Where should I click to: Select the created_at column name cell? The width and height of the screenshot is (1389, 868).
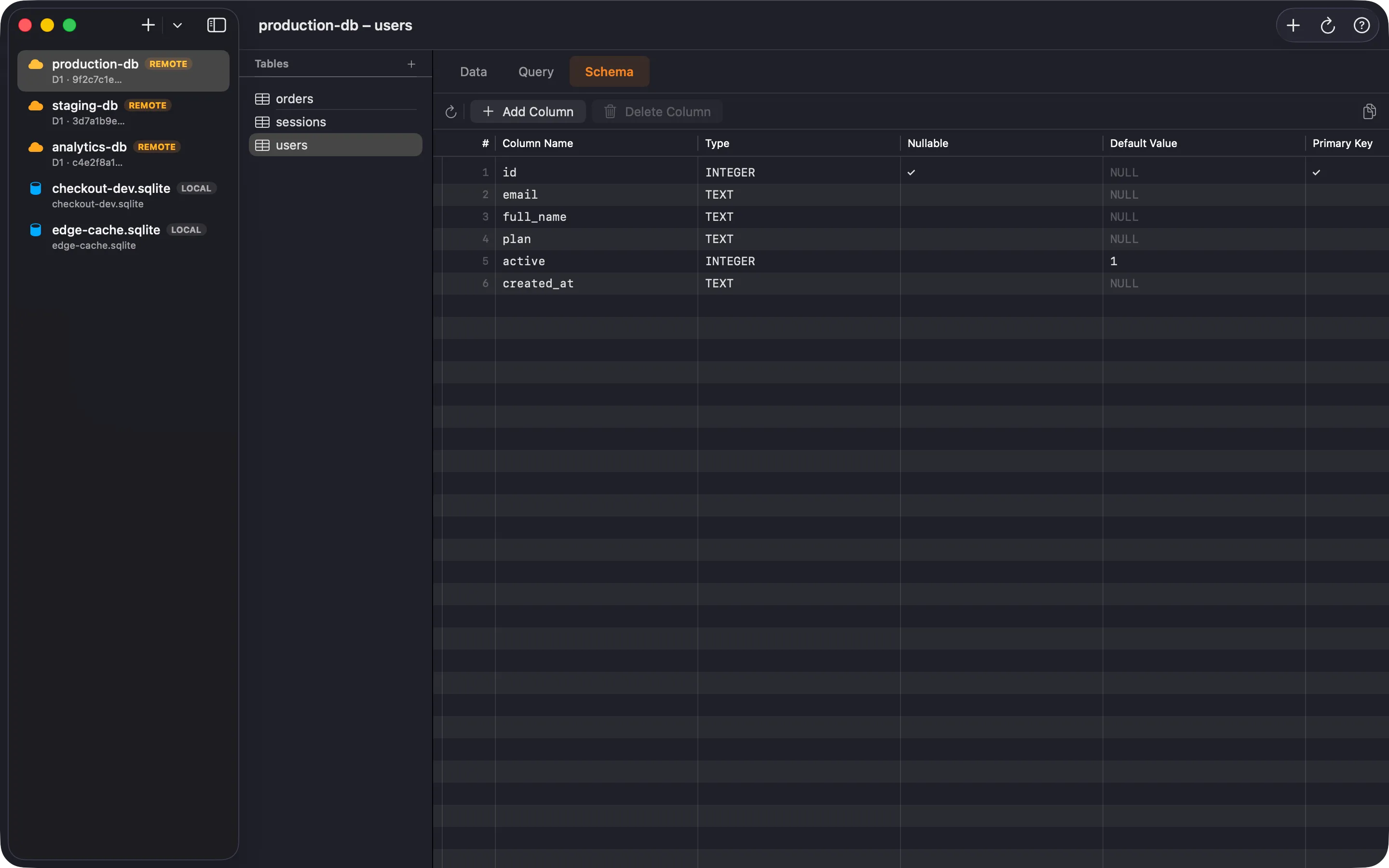[x=596, y=284]
